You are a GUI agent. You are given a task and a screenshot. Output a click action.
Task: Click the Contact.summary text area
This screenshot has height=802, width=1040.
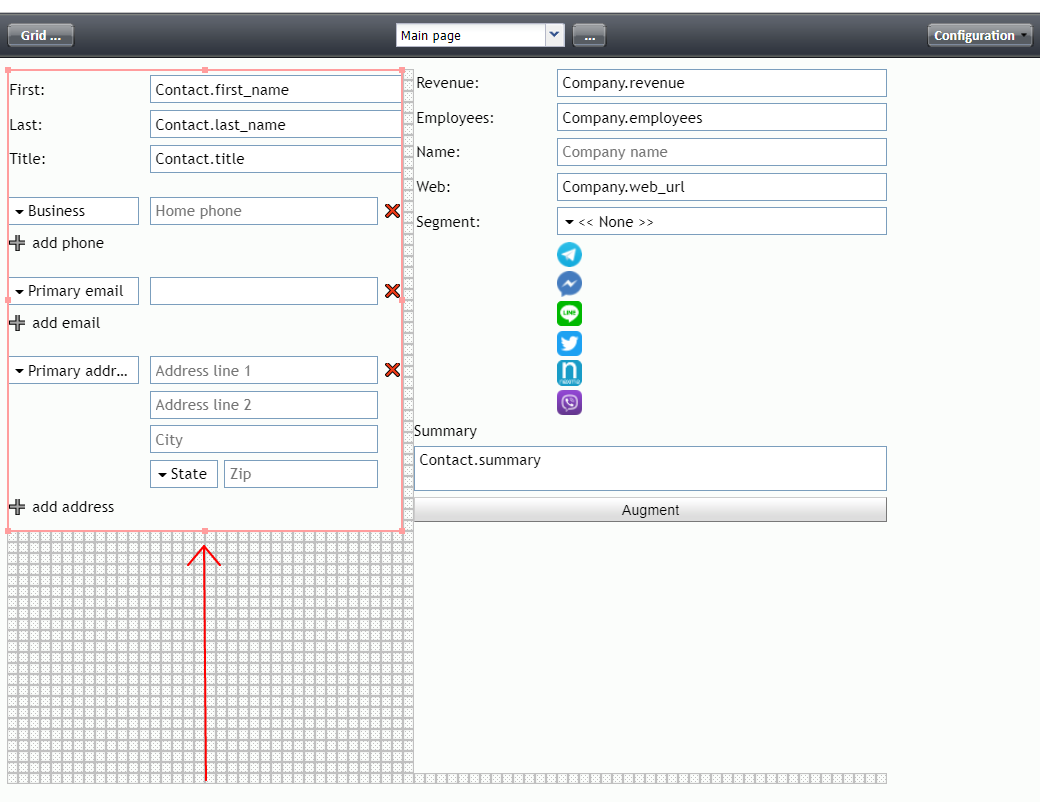pos(650,468)
